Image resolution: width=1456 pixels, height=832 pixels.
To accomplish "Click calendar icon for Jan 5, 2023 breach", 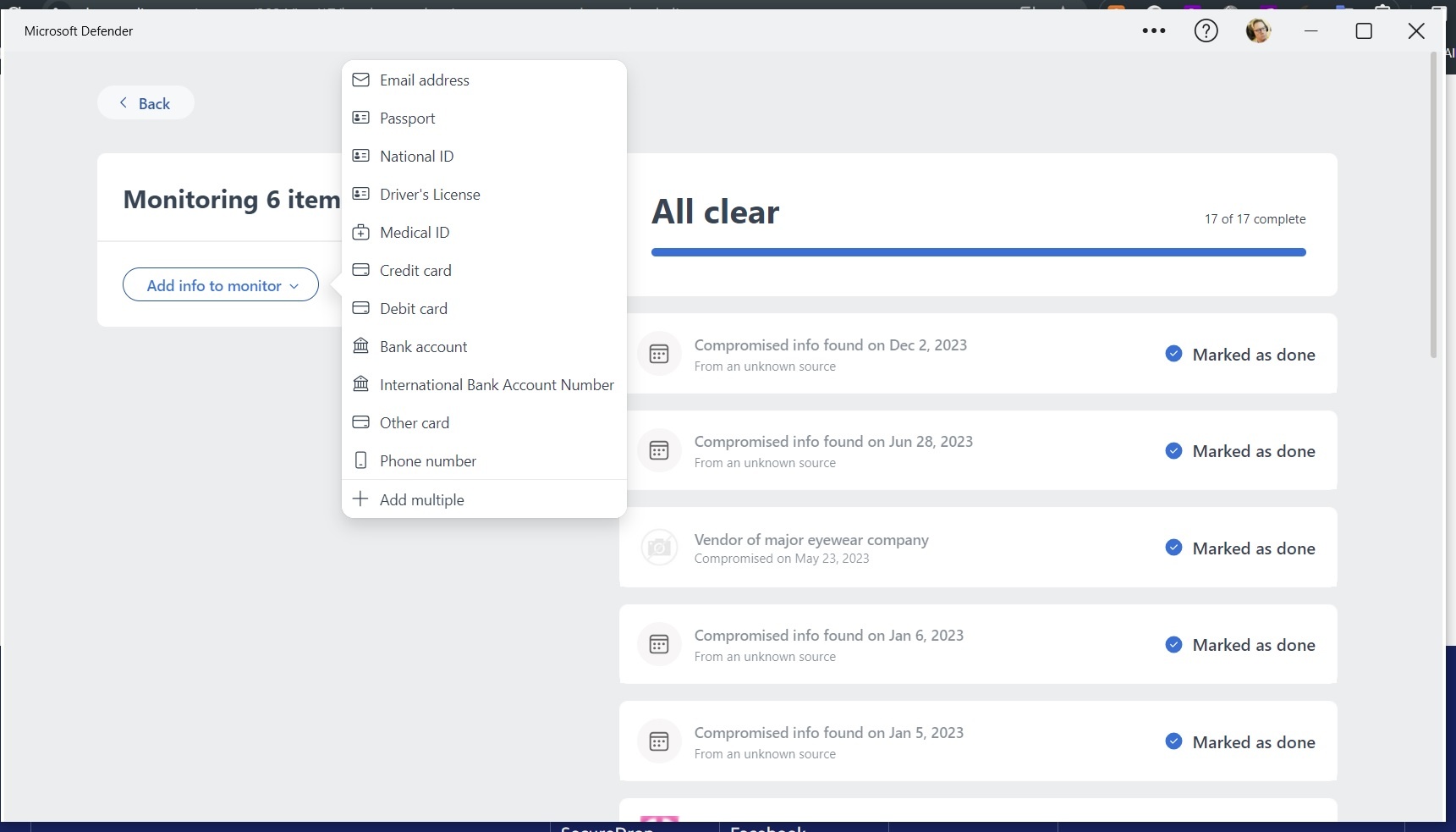I will [x=659, y=741].
